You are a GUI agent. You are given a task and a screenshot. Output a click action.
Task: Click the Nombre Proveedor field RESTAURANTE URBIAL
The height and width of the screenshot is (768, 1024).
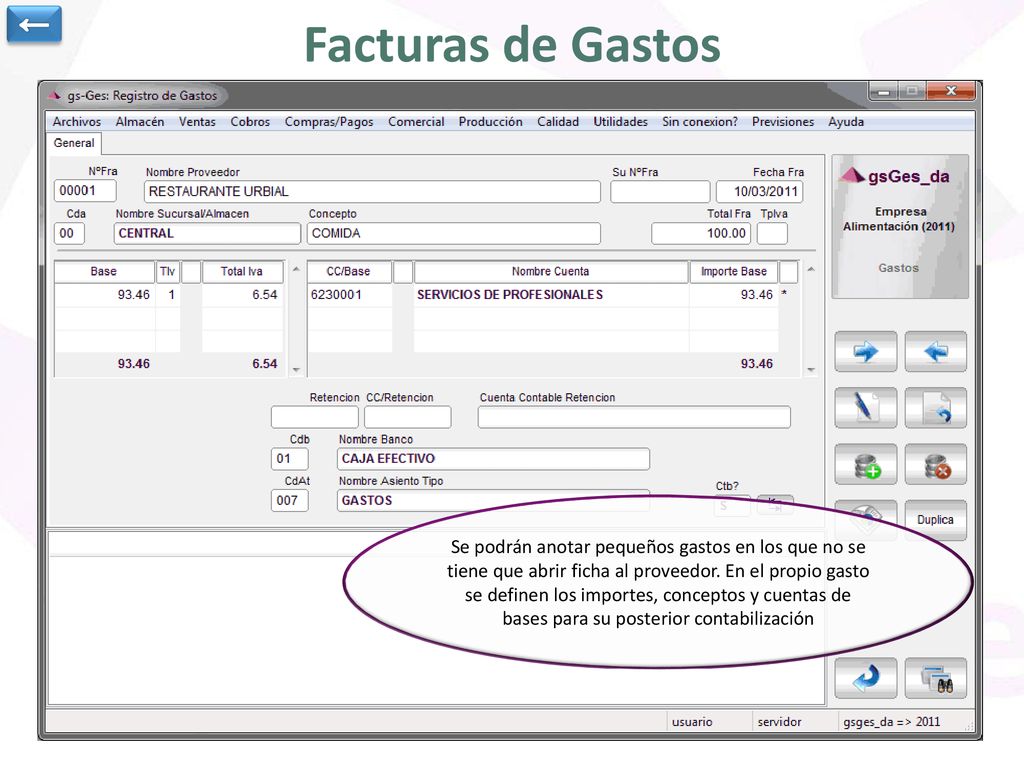[372, 191]
